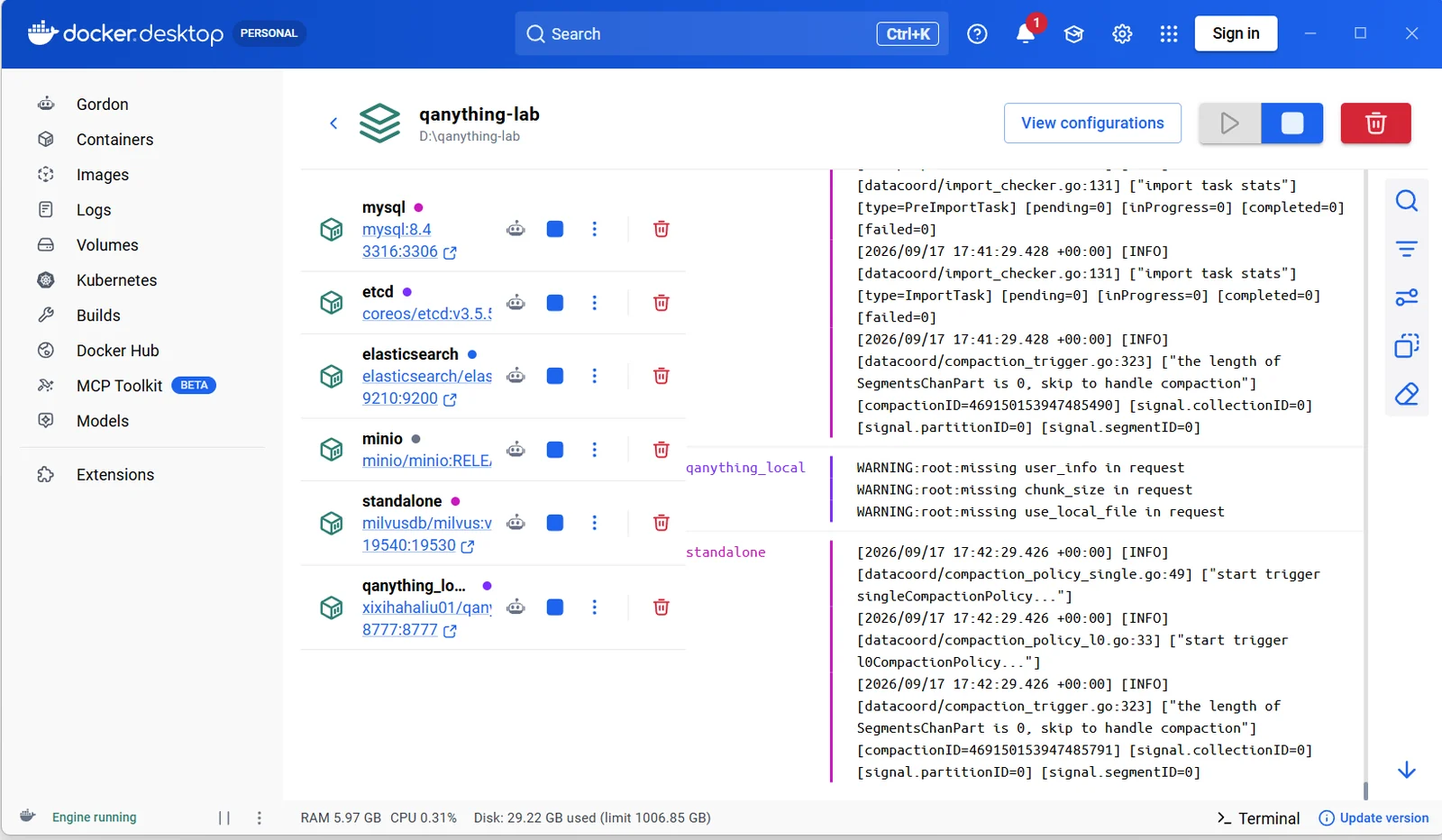Screen dimensions: 1442x840
Task: Open qanything_local port 8777:8777 link
Action: 409,631
